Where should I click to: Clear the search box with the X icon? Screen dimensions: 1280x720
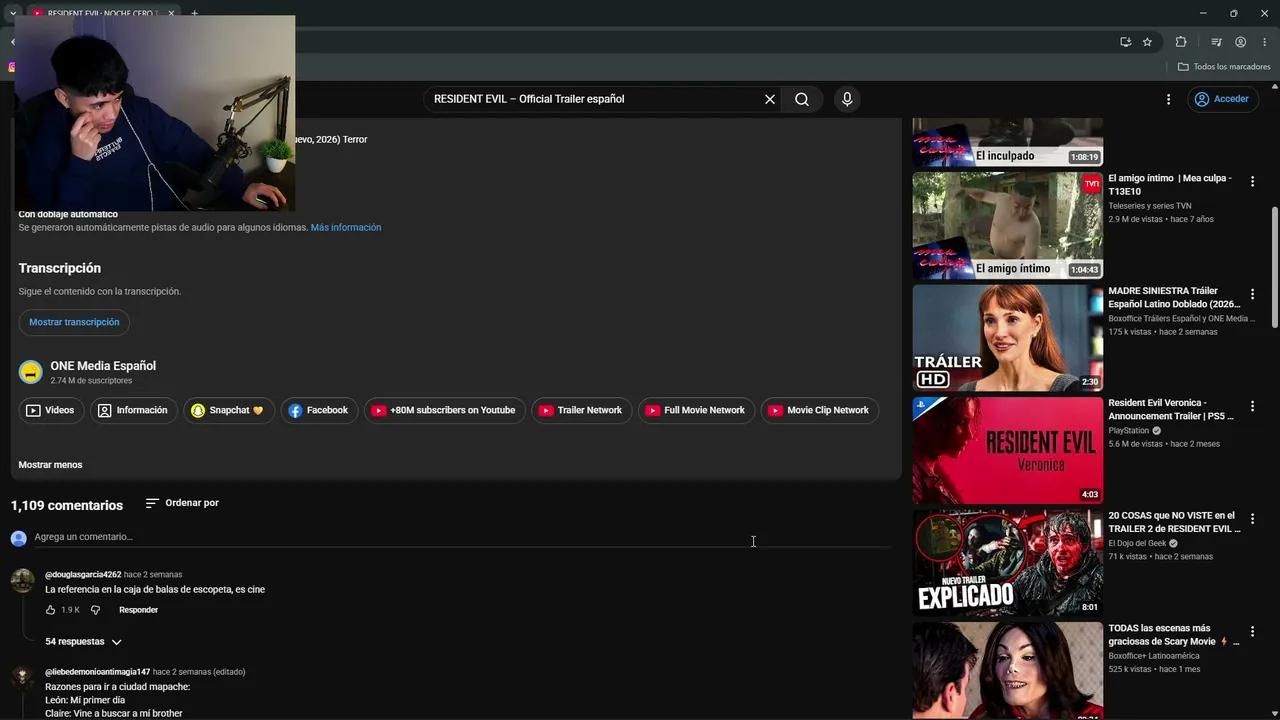tap(770, 99)
